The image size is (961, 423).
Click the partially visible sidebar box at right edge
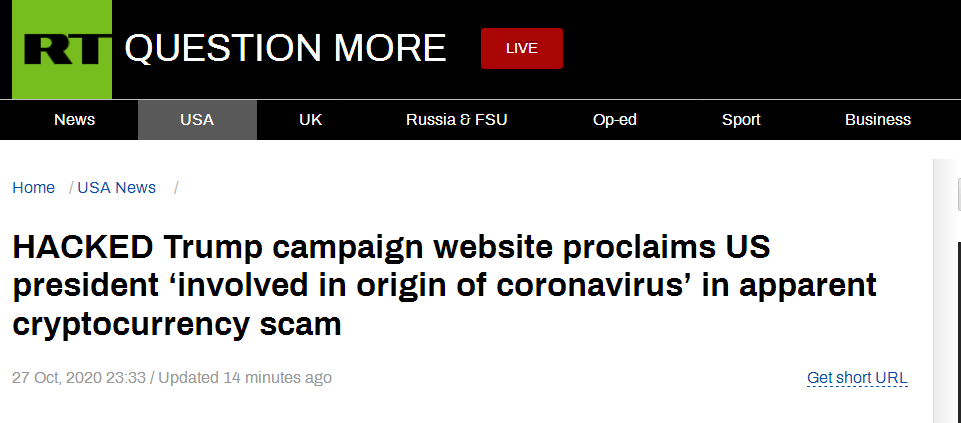[x=959, y=195]
